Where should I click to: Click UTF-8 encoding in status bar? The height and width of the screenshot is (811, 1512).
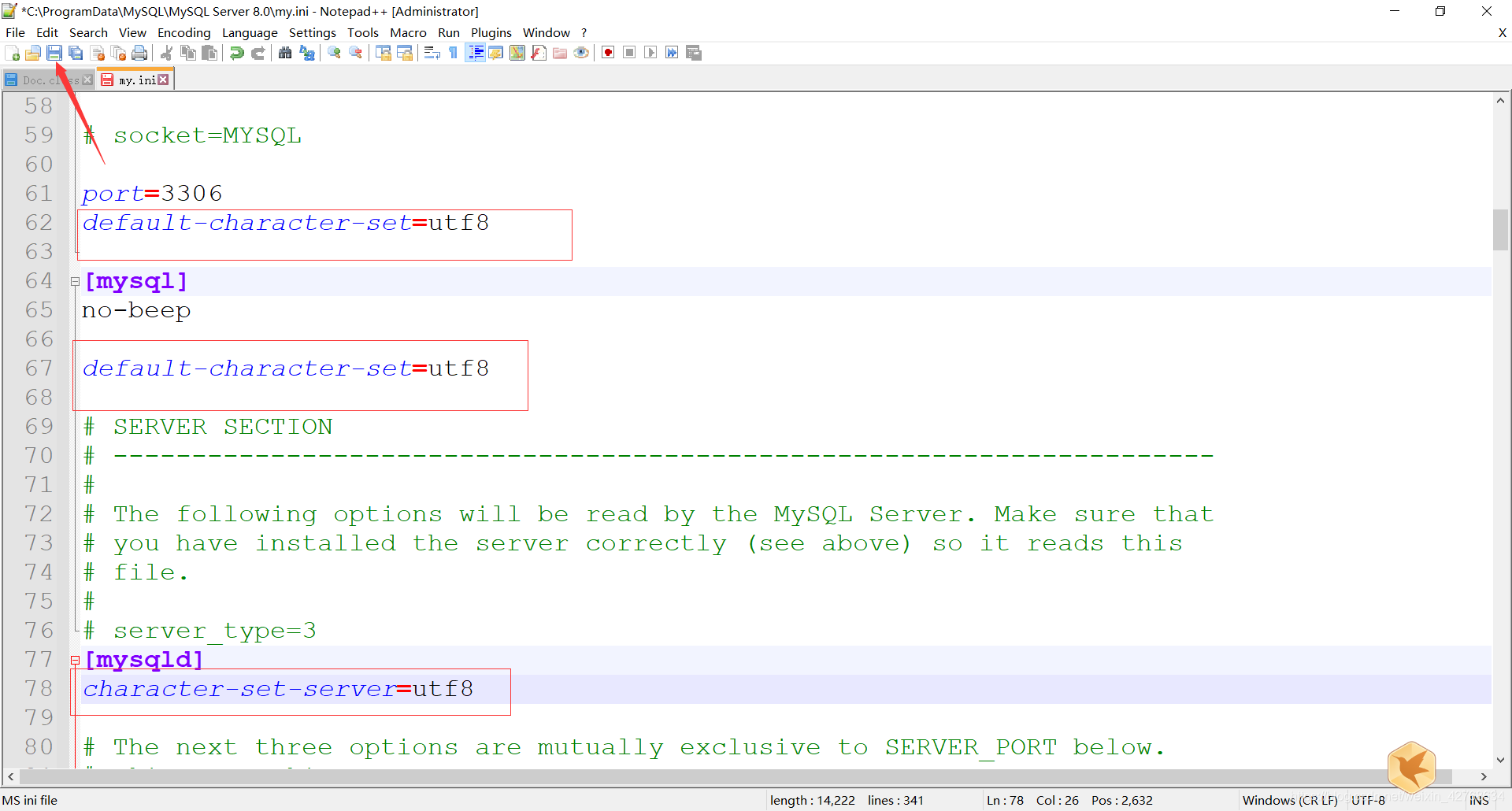point(1368,800)
